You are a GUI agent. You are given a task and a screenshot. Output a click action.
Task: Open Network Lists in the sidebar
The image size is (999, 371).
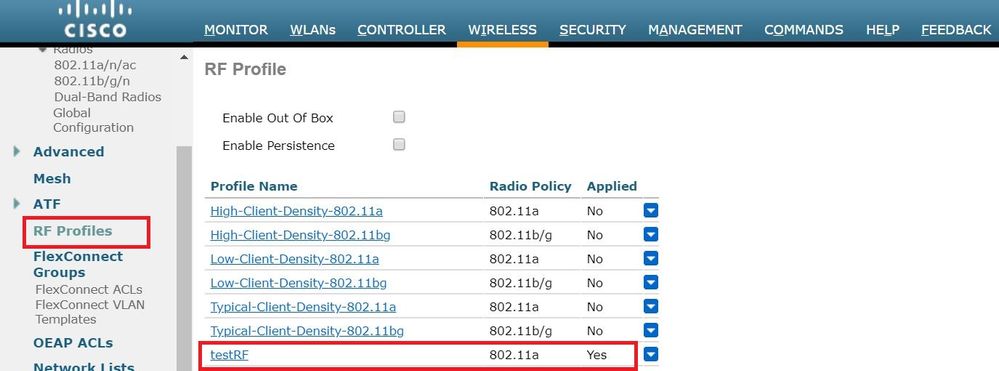83,367
